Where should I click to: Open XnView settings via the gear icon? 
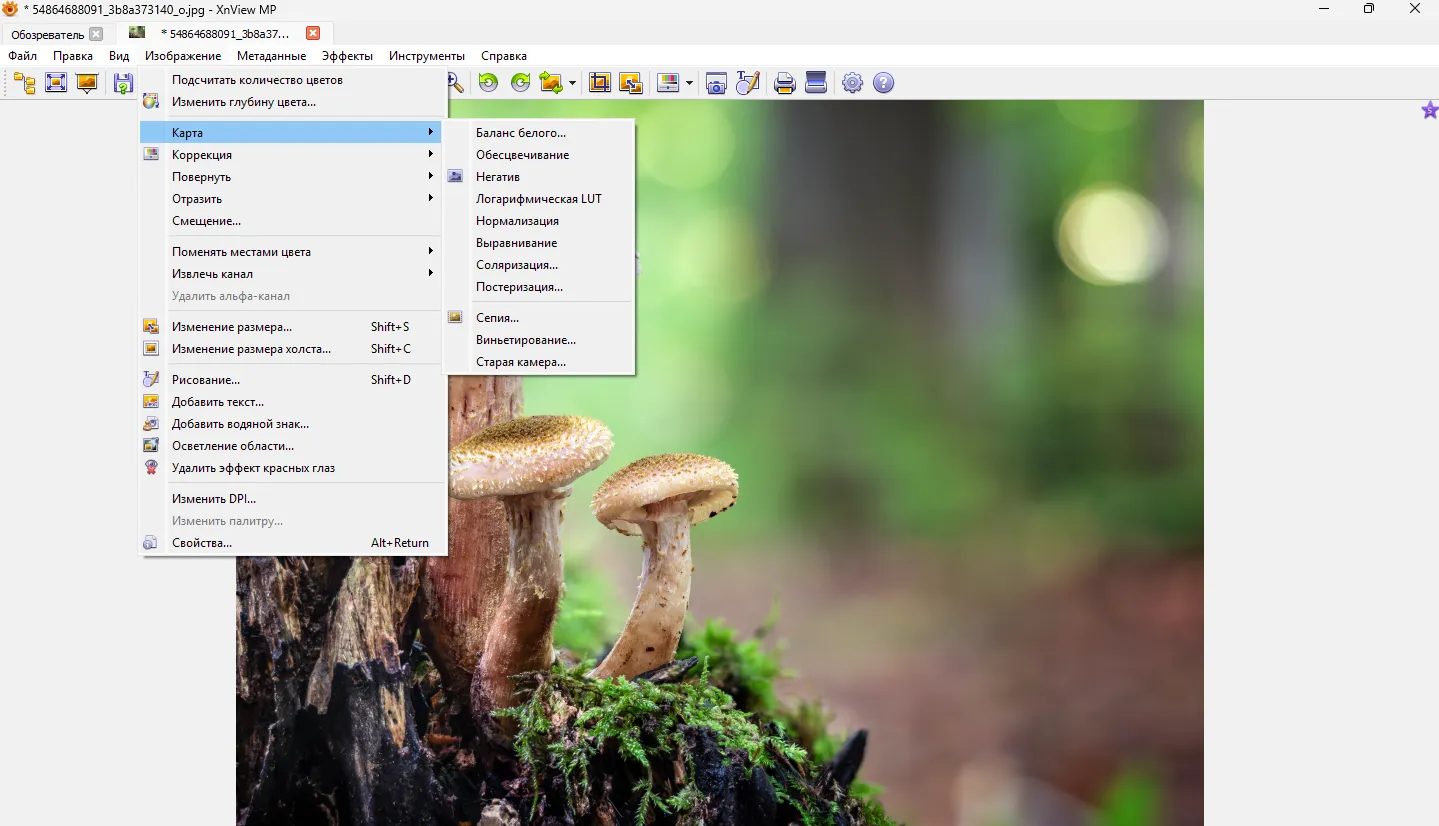pyautogui.click(x=852, y=83)
